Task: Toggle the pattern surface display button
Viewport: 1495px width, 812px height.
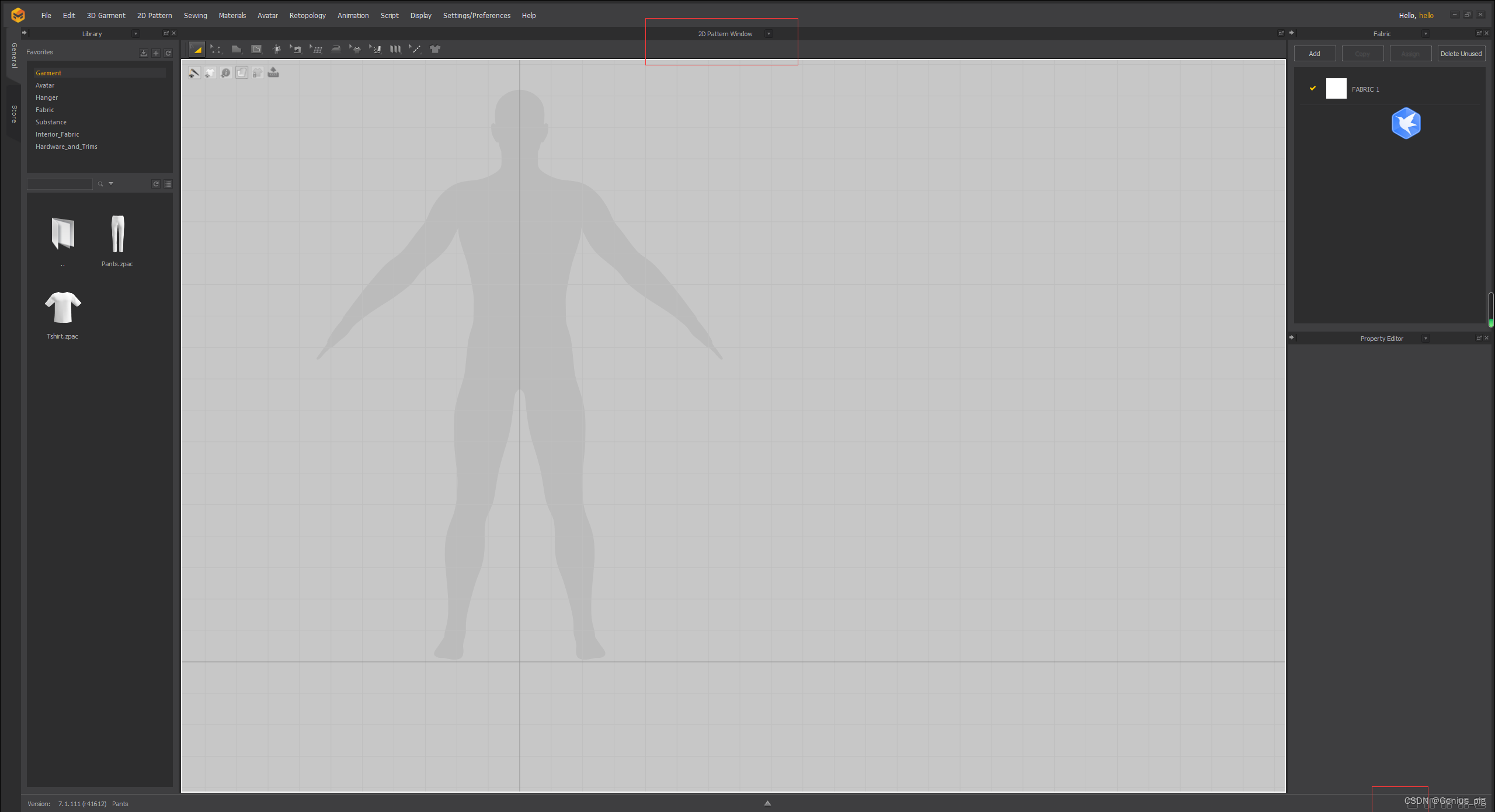Action: coord(242,72)
